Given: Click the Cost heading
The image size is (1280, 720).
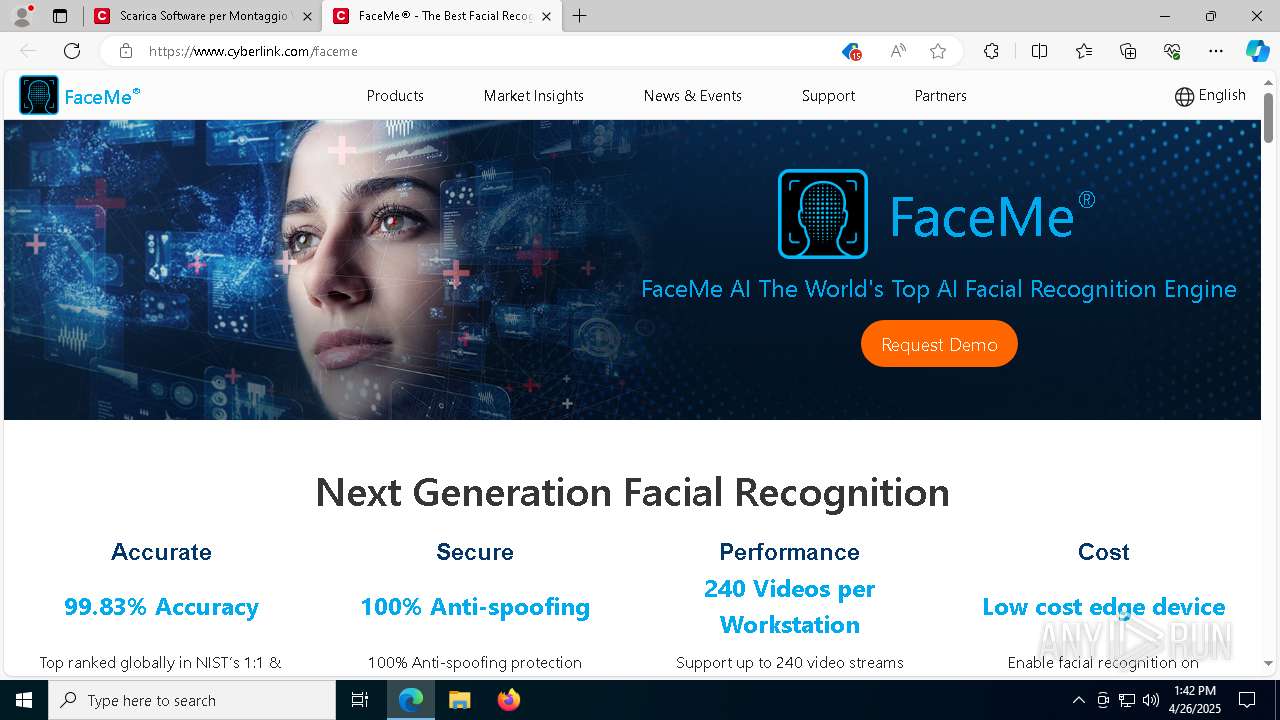Looking at the screenshot, I should click(x=1103, y=552).
